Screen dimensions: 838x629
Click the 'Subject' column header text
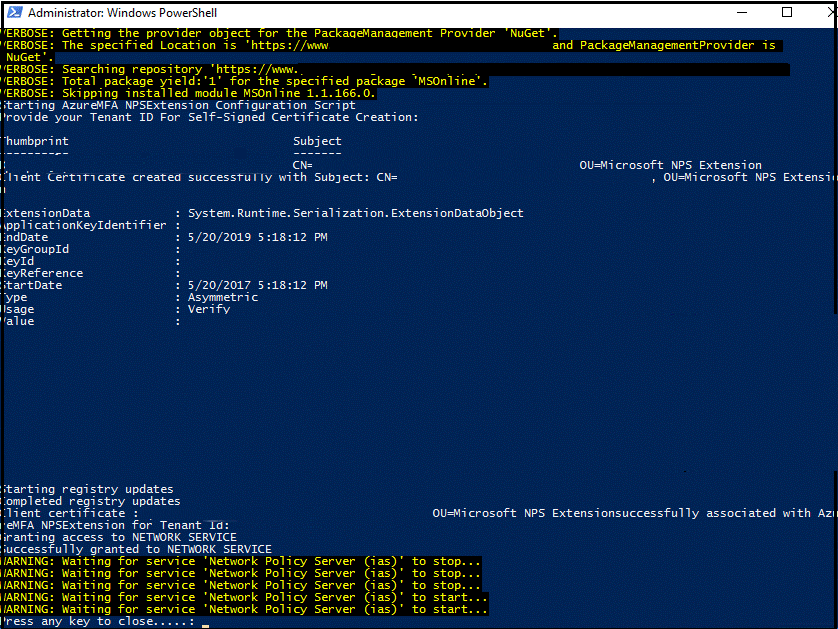(316, 141)
